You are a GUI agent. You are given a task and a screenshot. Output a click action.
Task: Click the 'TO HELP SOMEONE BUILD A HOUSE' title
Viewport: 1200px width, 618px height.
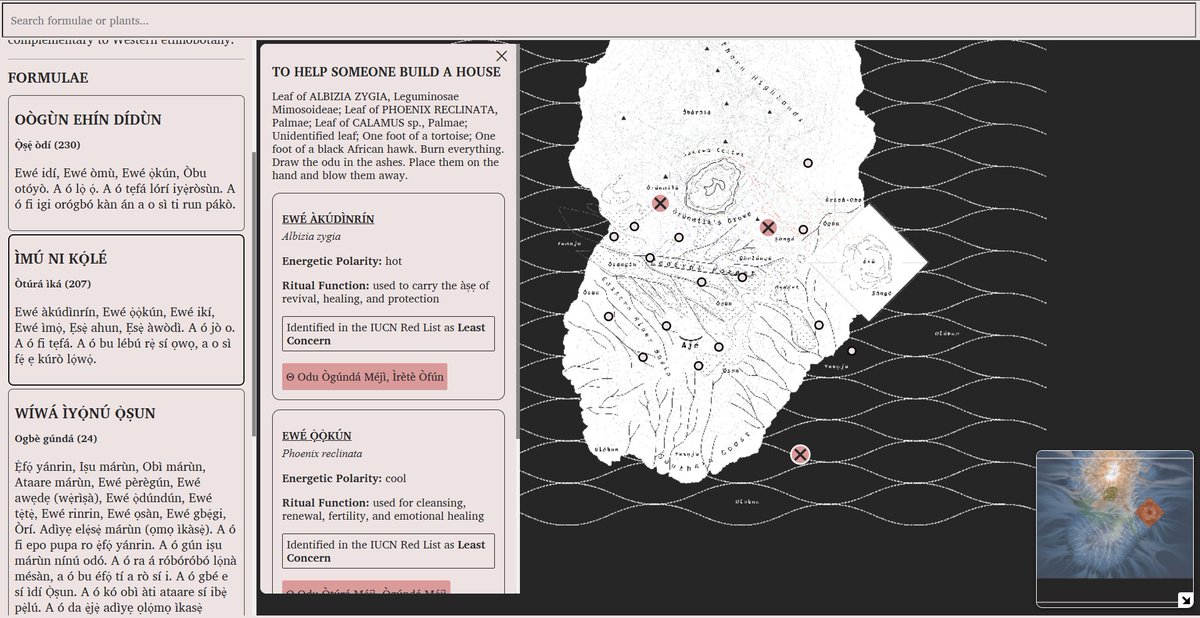[x=386, y=72]
